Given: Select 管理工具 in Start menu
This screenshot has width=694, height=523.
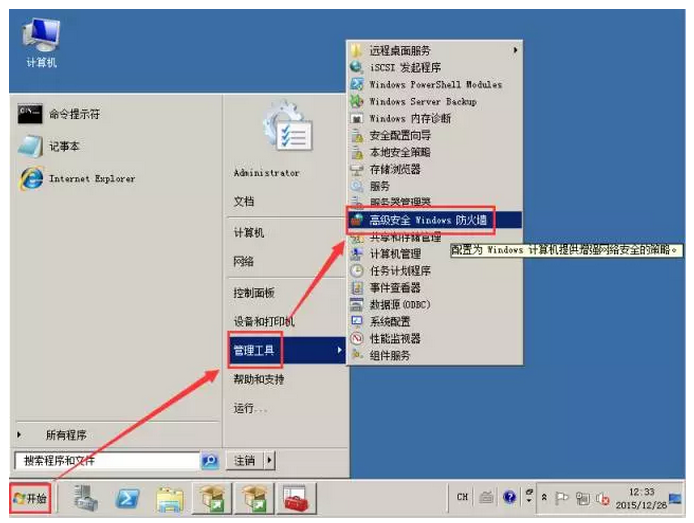Looking at the screenshot, I should click(x=286, y=350).
